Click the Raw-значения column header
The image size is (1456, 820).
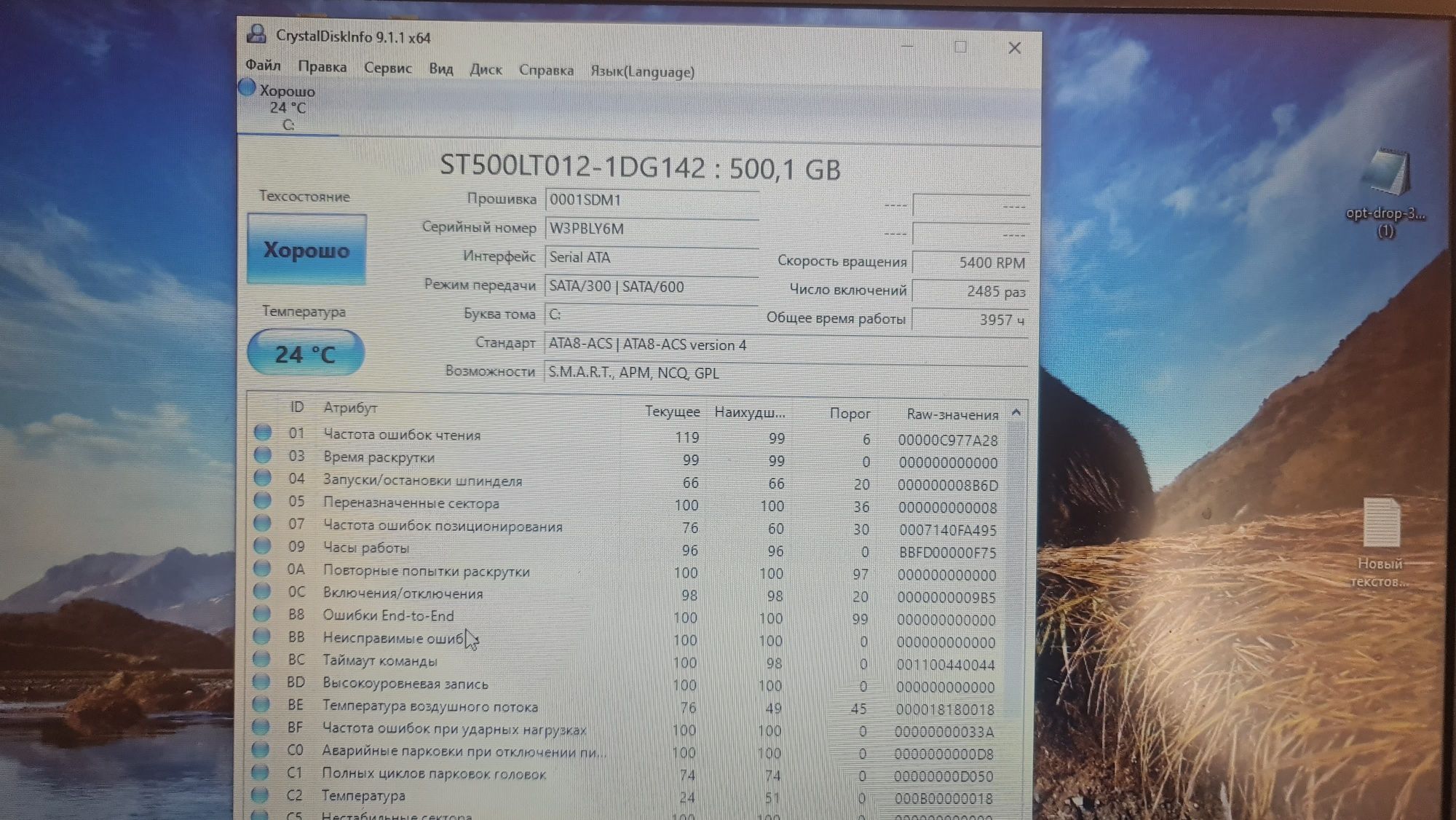click(952, 414)
